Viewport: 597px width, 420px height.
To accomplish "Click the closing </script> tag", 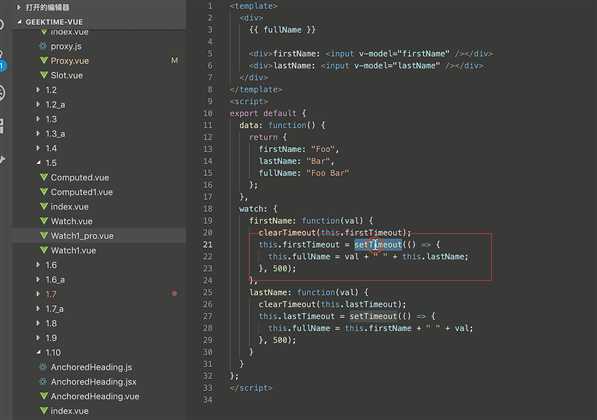I will (x=251, y=388).
